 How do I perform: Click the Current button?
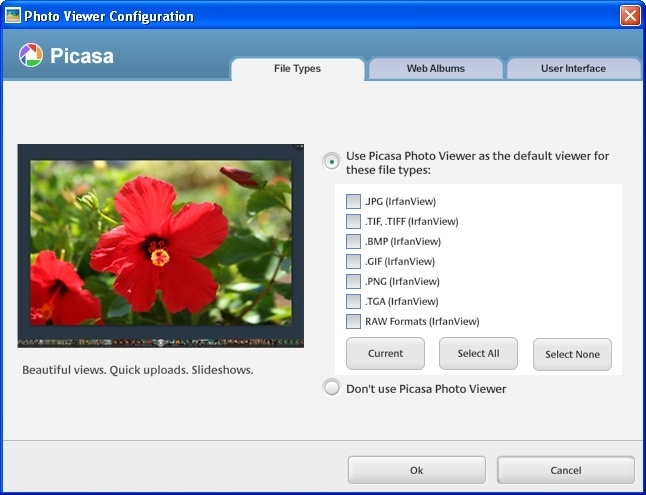click(385, 354)
